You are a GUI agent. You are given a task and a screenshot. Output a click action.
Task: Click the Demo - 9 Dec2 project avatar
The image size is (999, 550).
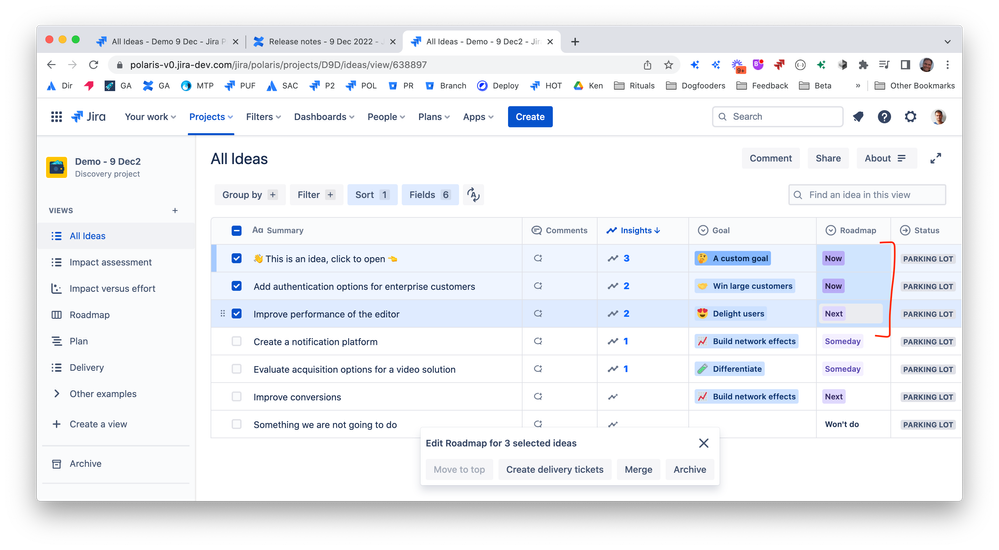[x=57, y=167]
